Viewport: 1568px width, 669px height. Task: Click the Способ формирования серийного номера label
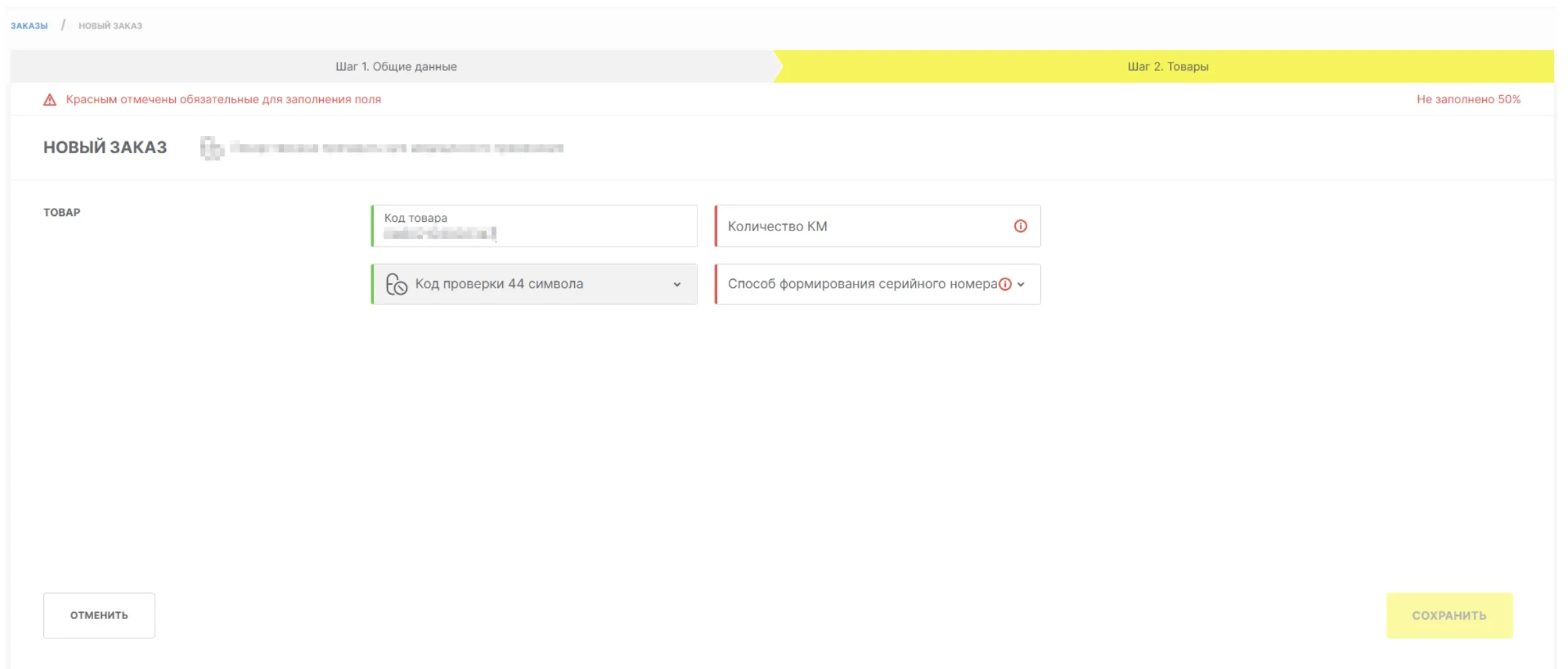[x=862, y=285]
